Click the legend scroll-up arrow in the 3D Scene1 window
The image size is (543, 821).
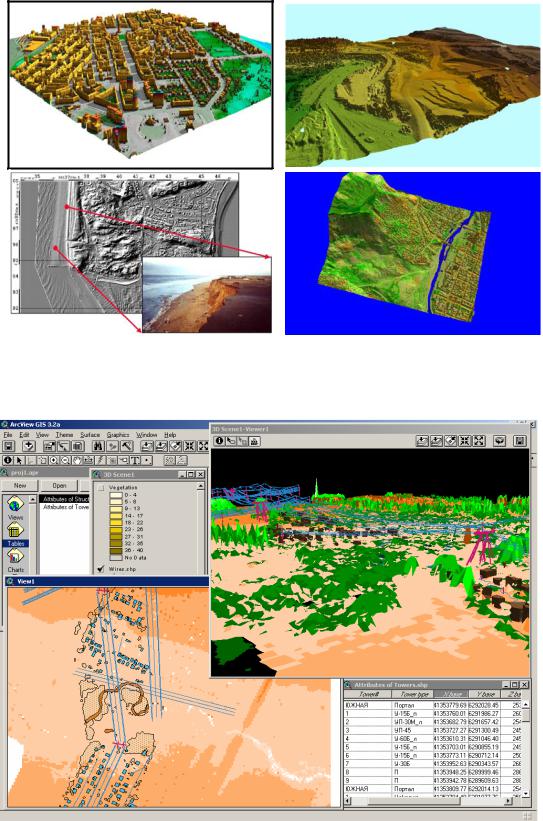201,486
